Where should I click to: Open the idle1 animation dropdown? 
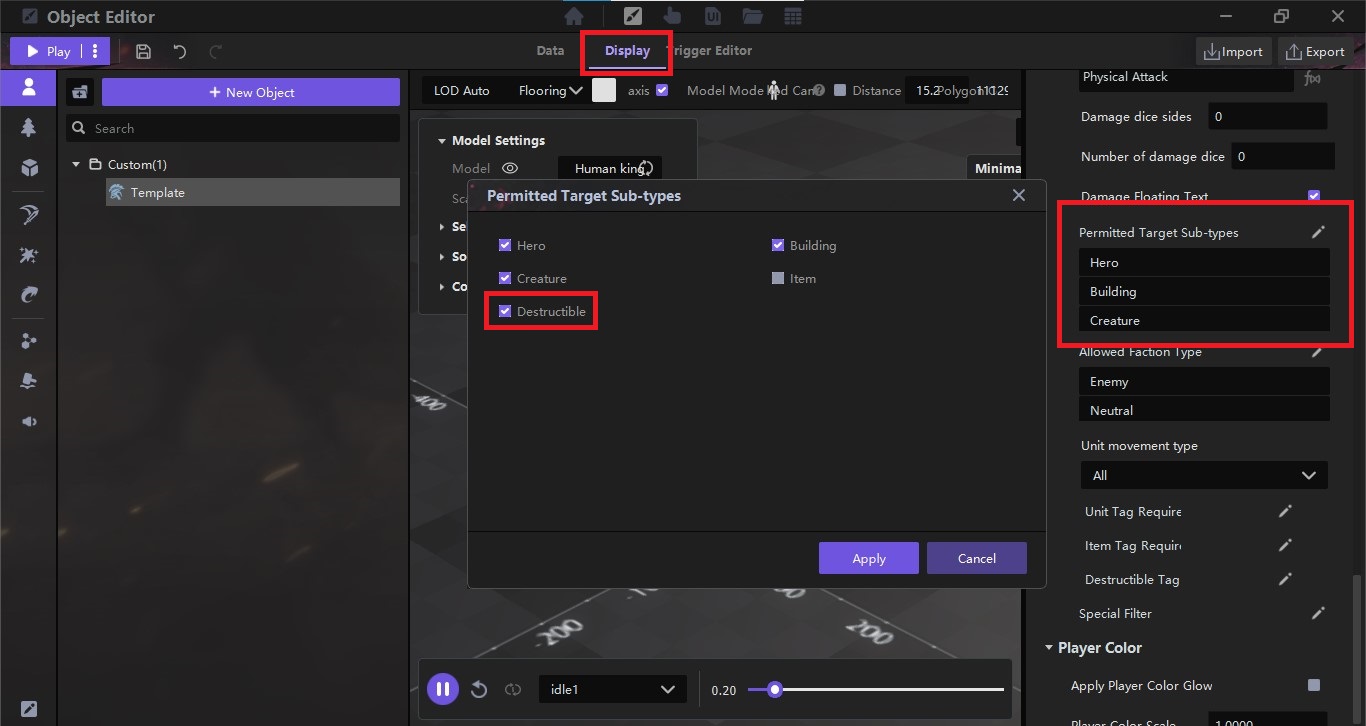click(x=612, y=689)
